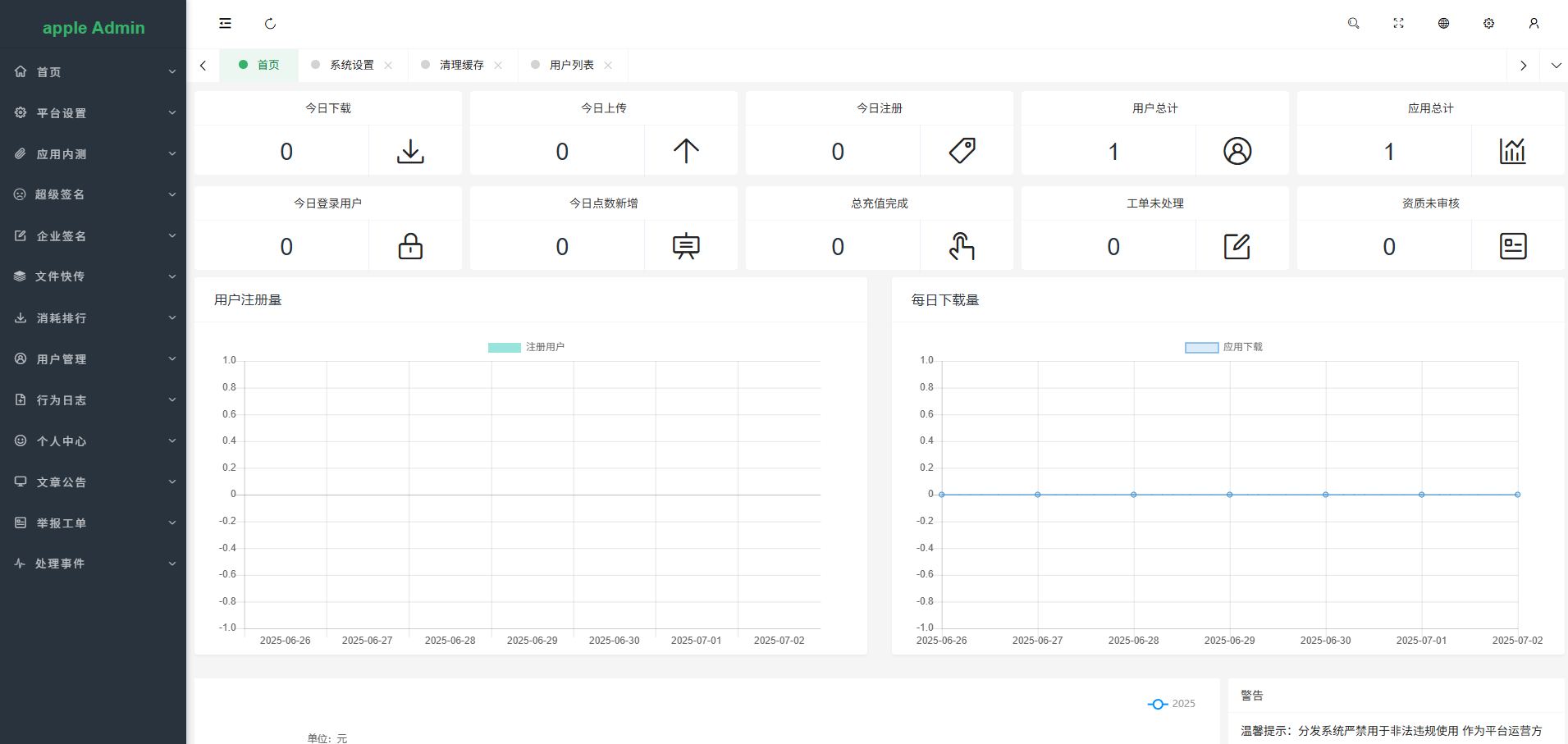Viewport: 1568px width, 744px height.
Task: Click the presentation board icon in 今日点数新增 card
Action: click(686, 246)
